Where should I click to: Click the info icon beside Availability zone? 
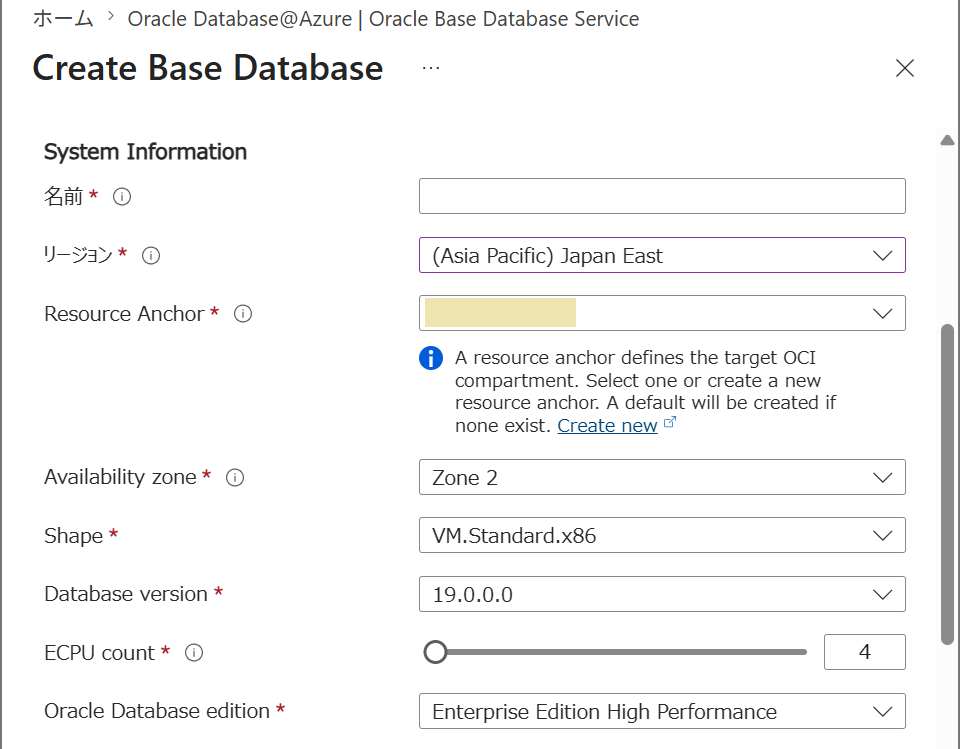click(235, 477)
